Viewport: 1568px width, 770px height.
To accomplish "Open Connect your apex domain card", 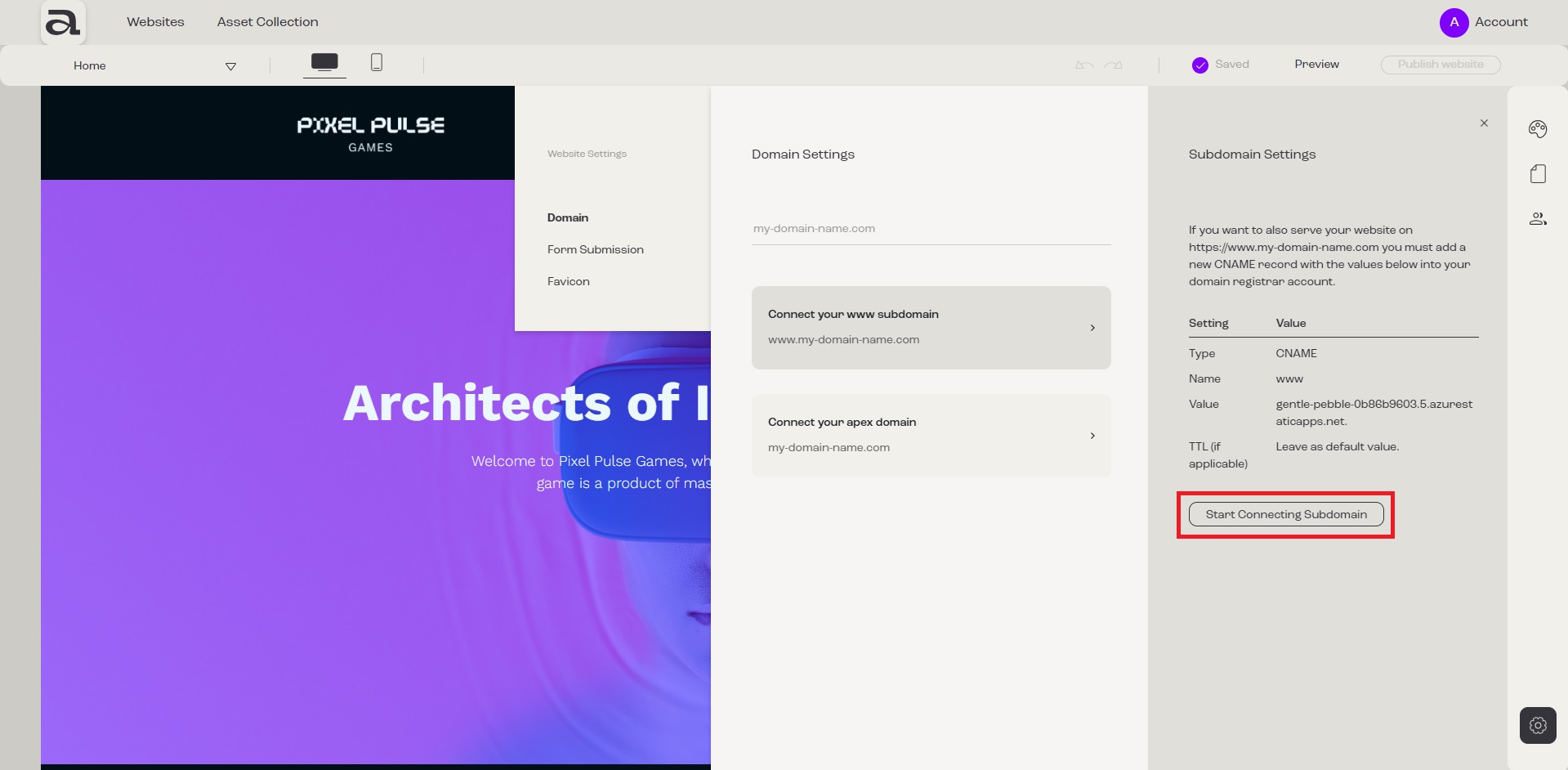I will click(x=931, y=435).
